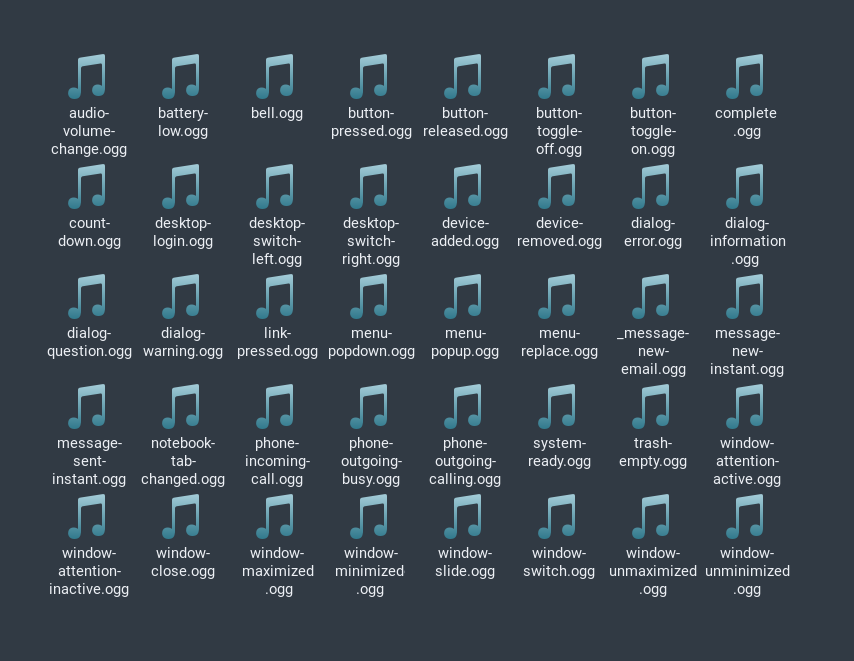Click the "device-removed.ogg" file name
The height and width of the screenshot is (661, 854).
(x=559, y=232)
